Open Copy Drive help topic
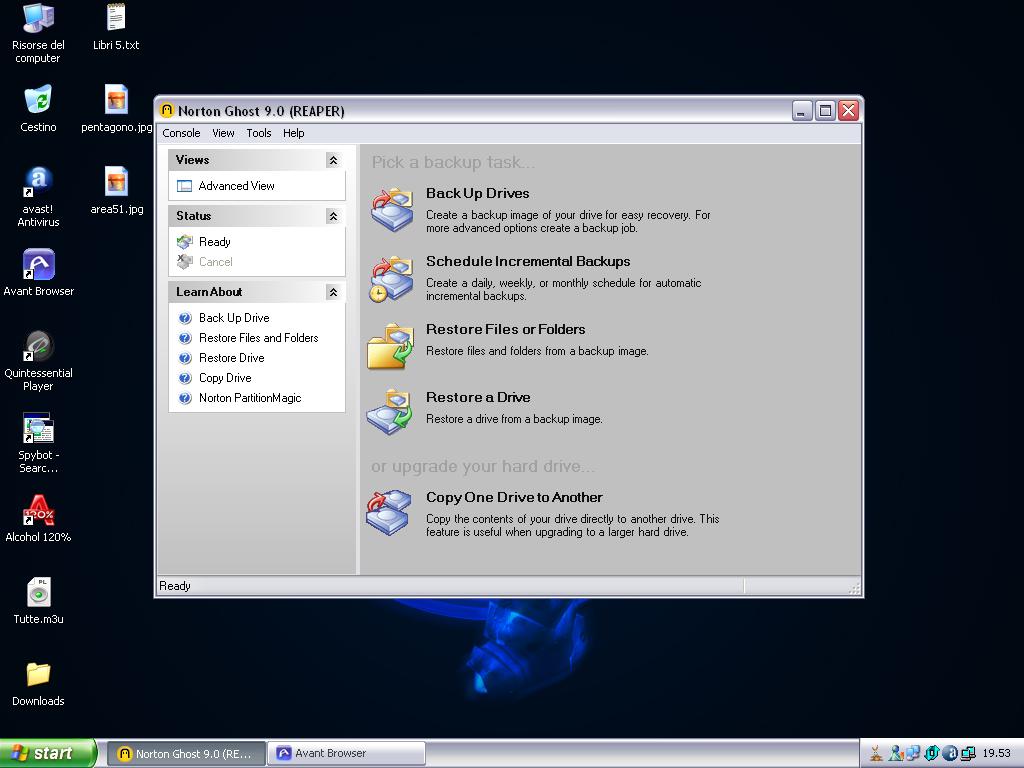 pos(225,378)
